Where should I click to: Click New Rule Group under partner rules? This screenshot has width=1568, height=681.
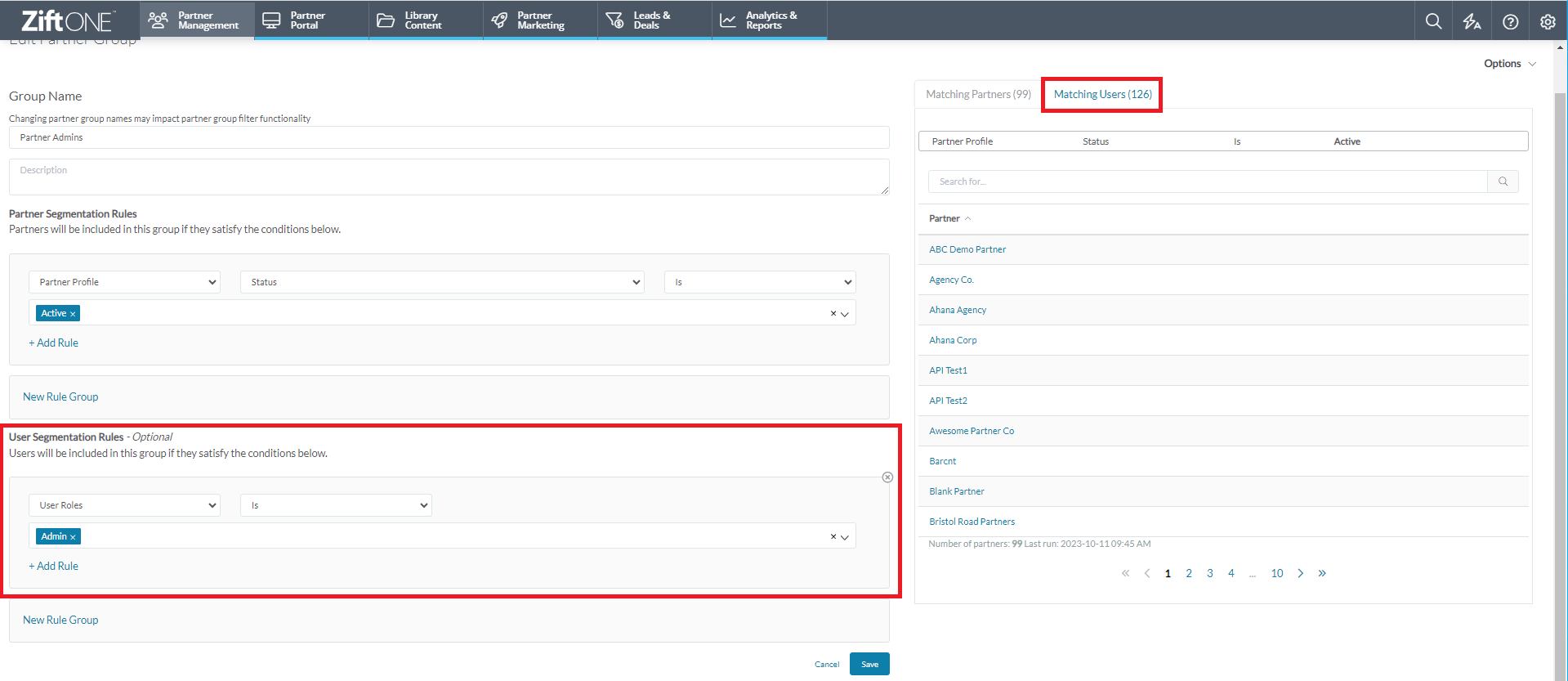point(60,397)
